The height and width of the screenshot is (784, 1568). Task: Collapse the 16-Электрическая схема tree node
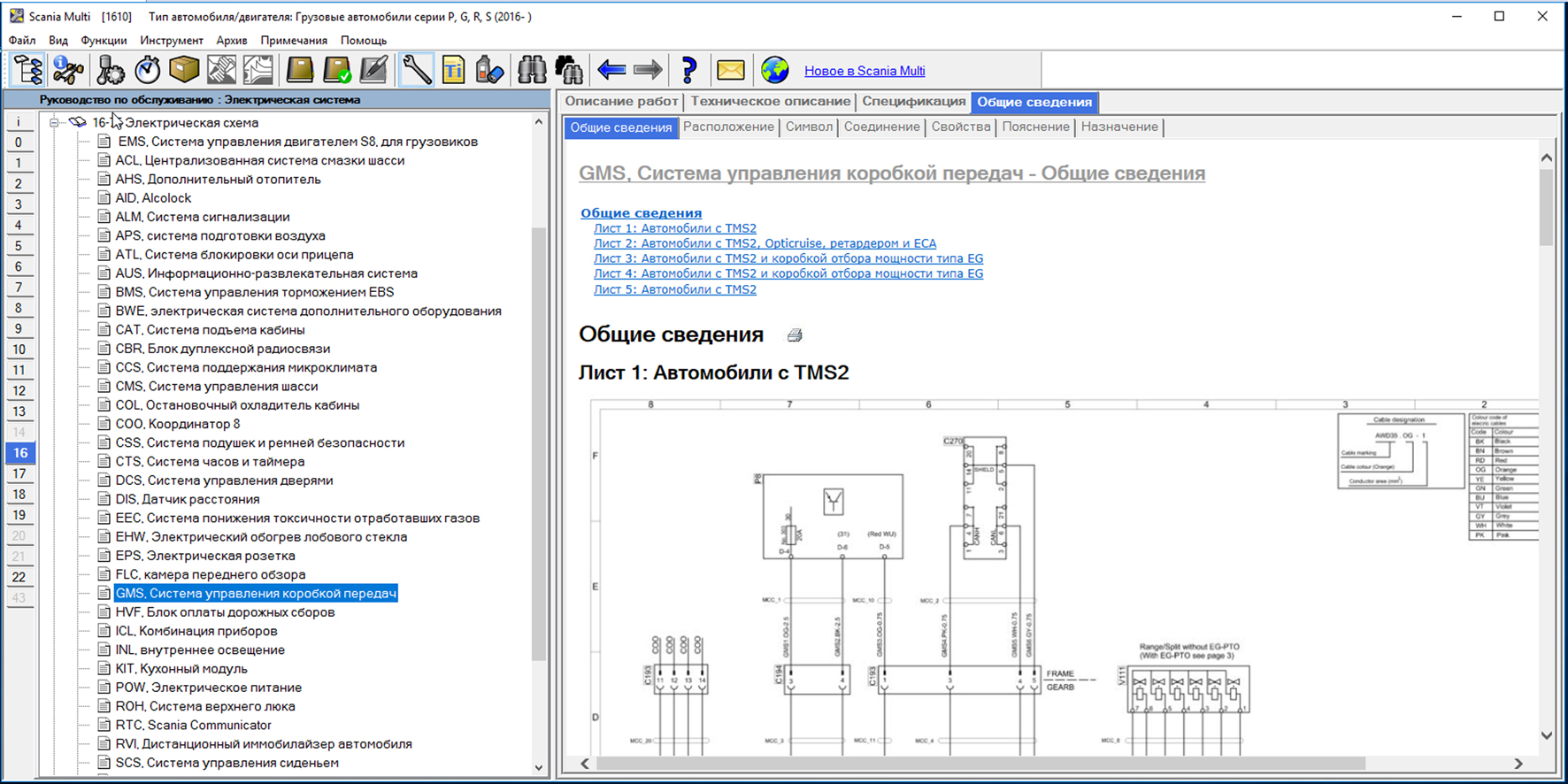(54, 123)
